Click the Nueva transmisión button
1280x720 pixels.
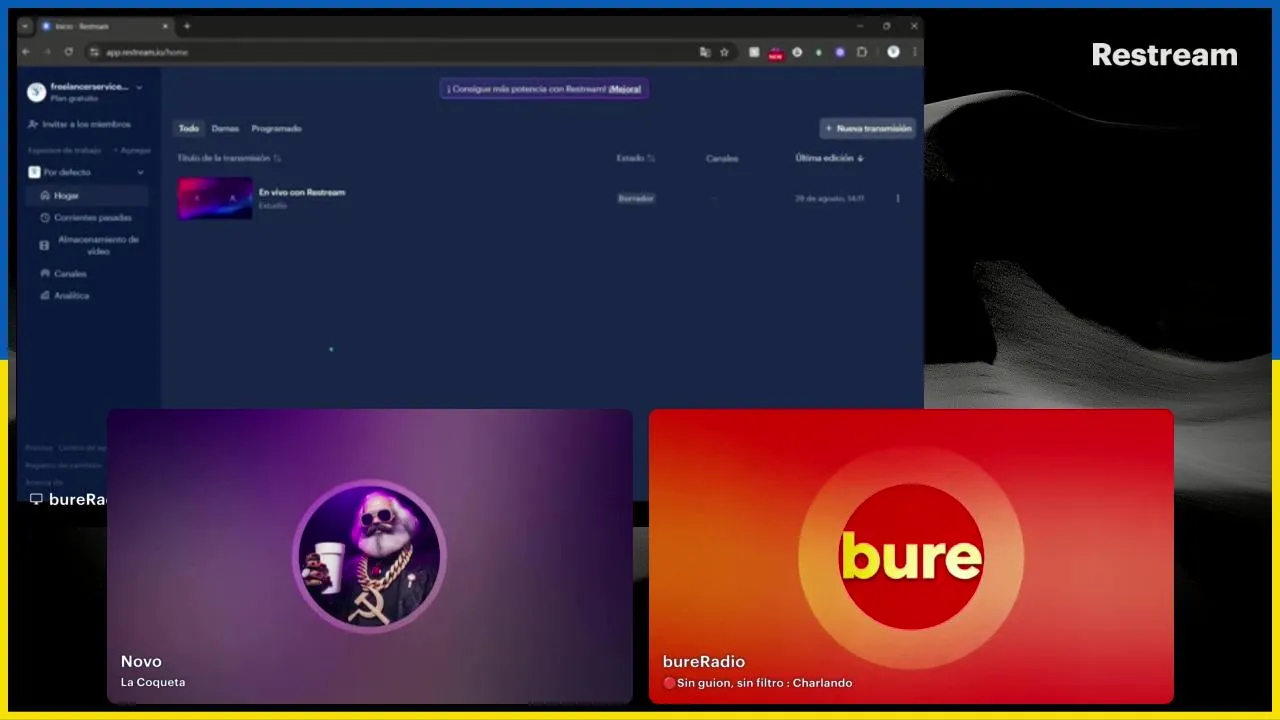868,128
